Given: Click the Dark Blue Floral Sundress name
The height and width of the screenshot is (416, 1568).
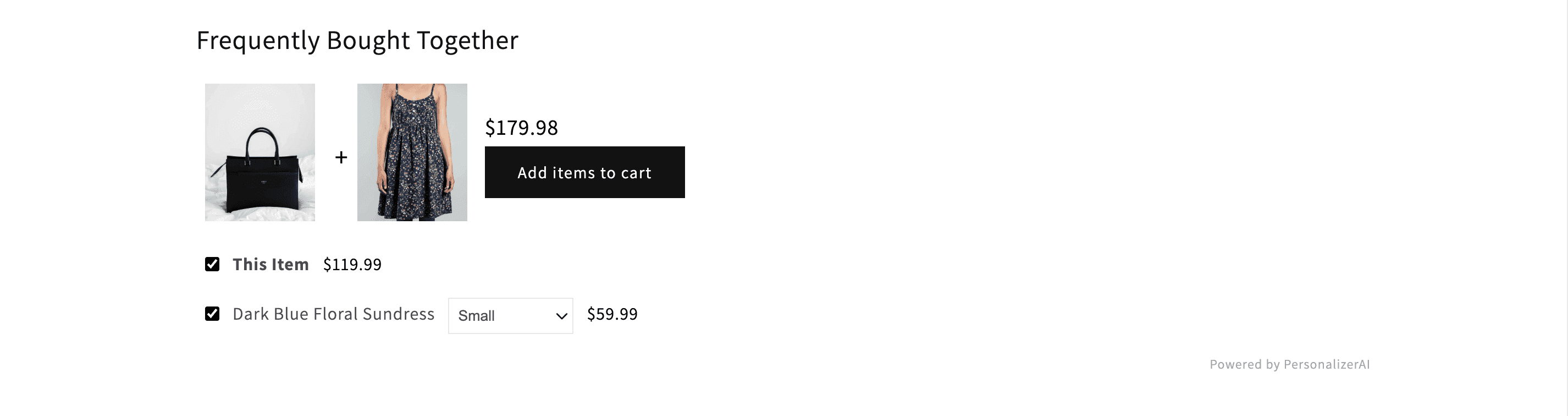Looking at the screenshot, I should [333, 314].
